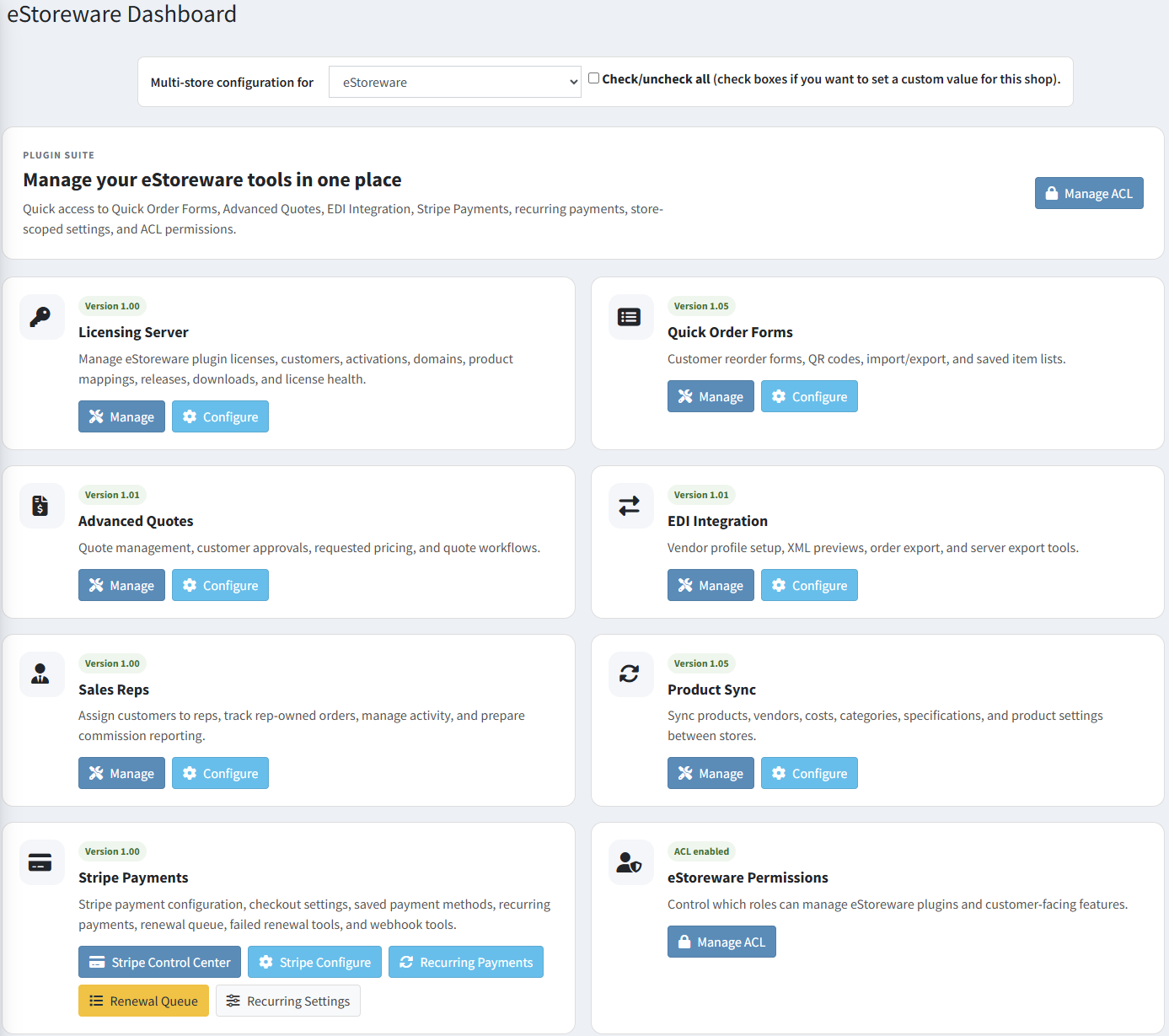Click Version 1.00 badge on Licensing Server
The height and width of the screenshot is (1036, 1169).
tap(112, 306)
